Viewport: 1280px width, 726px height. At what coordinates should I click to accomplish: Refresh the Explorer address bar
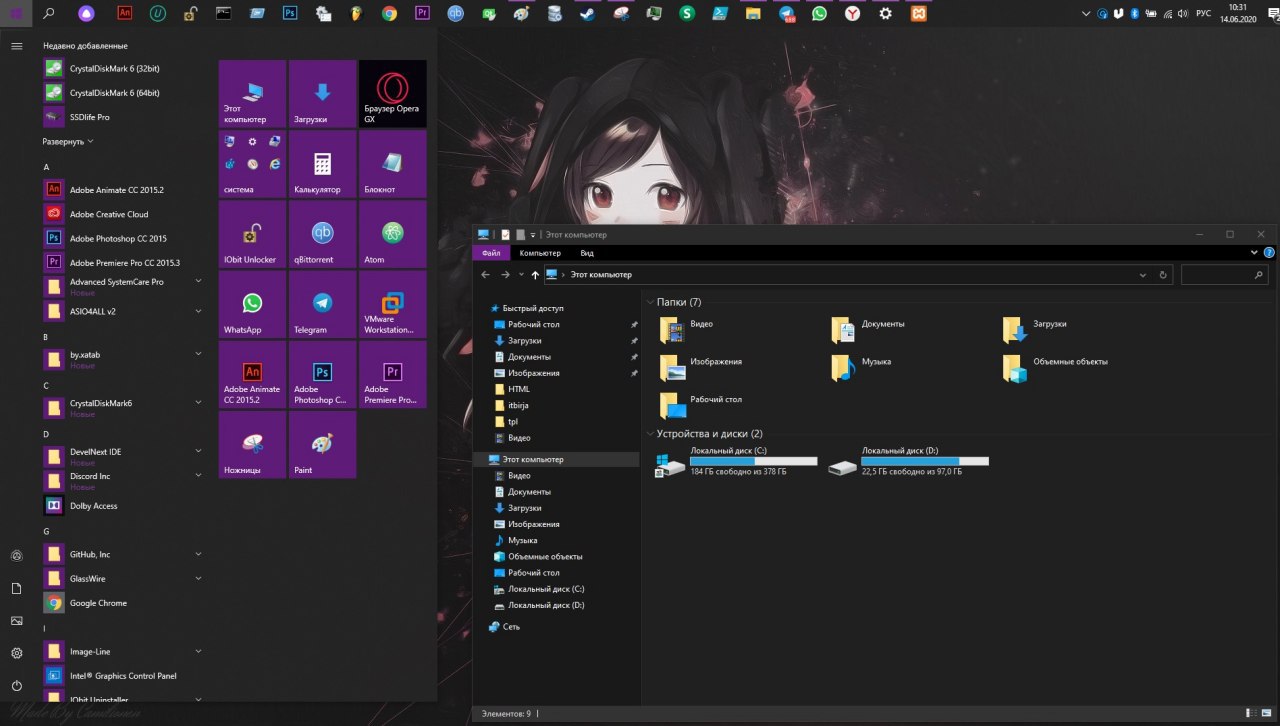(x=1162, y=274)
